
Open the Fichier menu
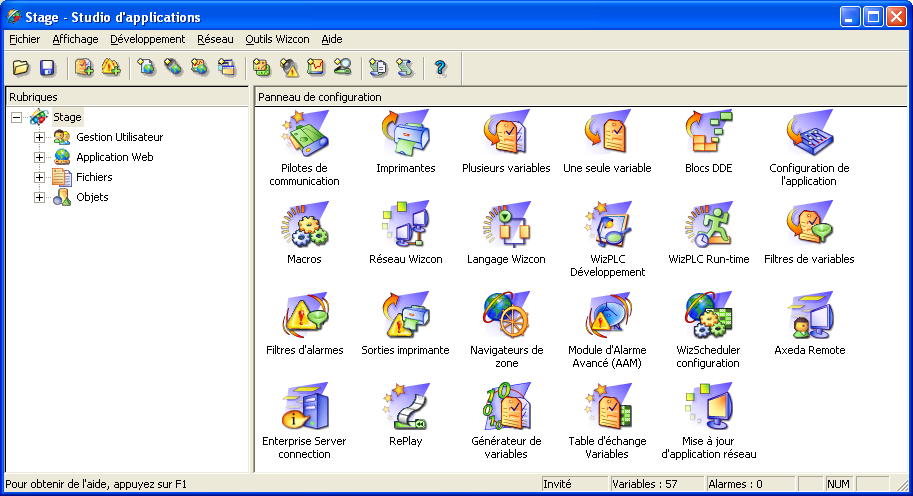[24, 39]
